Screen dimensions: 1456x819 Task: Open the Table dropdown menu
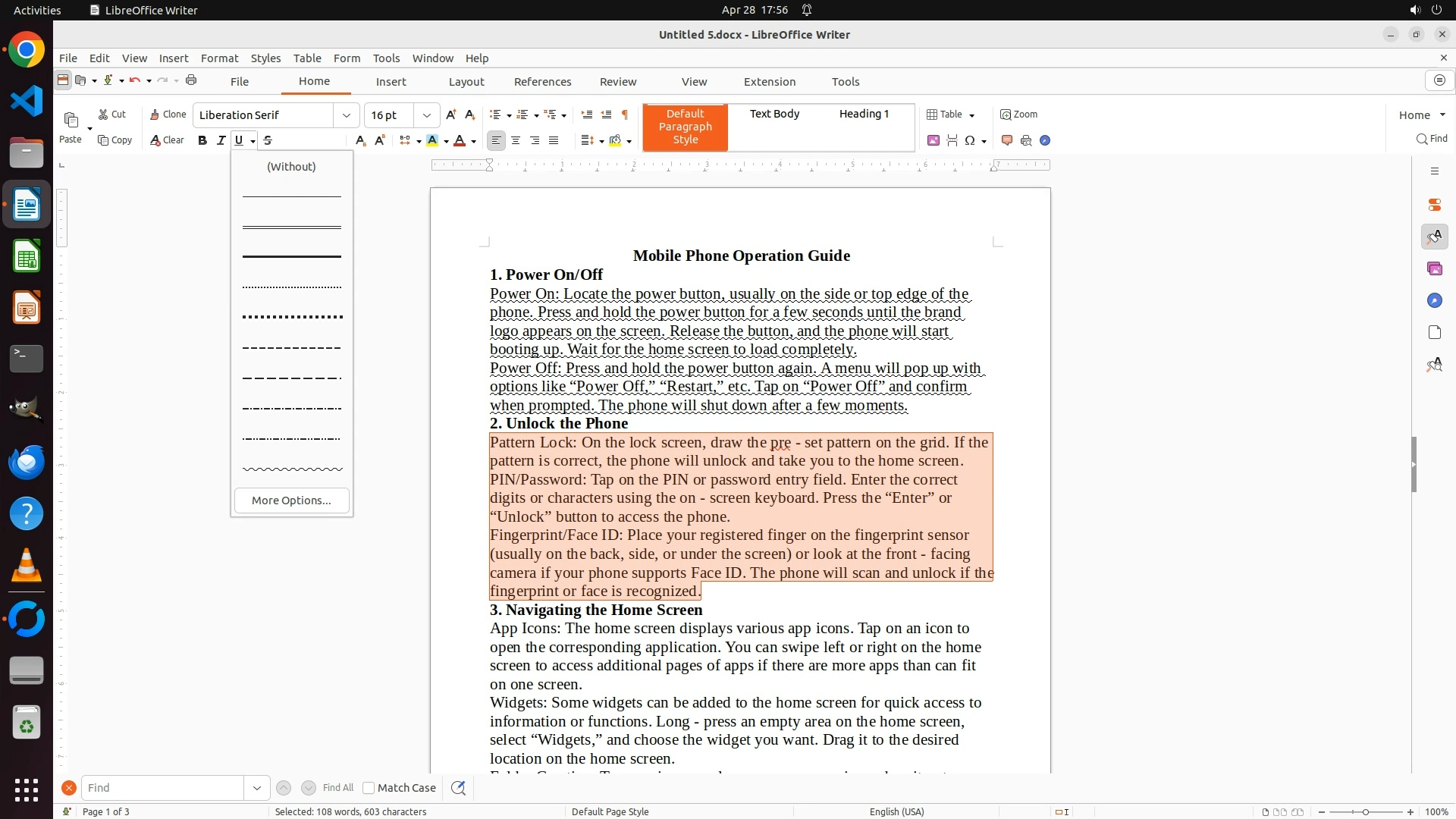971,115
